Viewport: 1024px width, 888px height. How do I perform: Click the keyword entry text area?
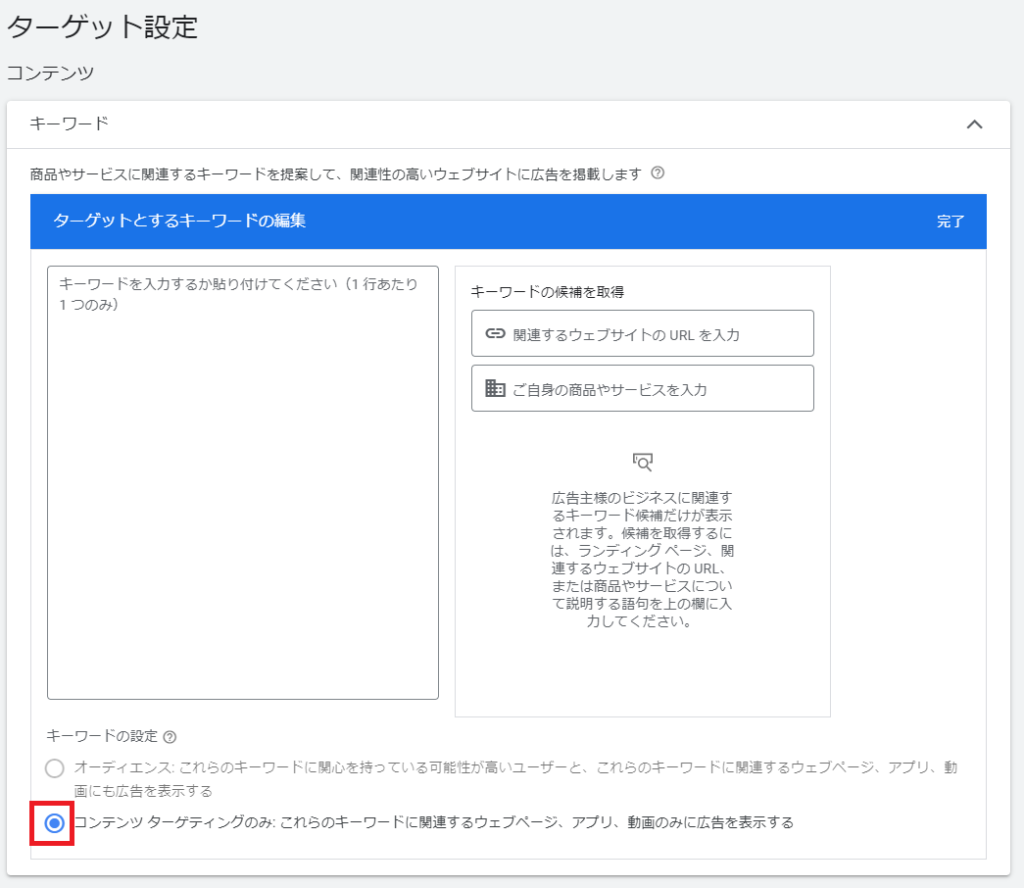243,483
